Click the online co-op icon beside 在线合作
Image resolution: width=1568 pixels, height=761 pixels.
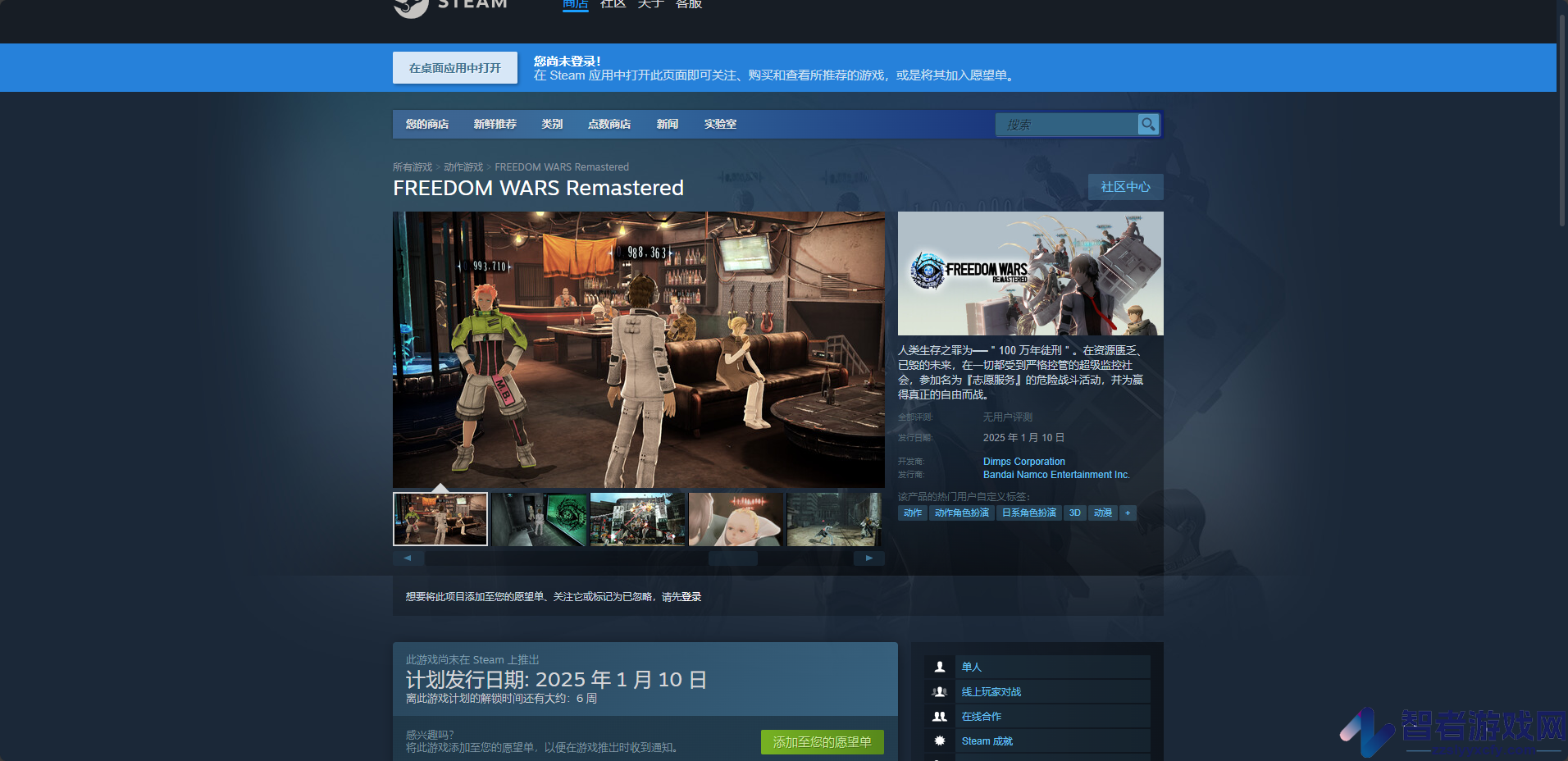tap(940, 716)
